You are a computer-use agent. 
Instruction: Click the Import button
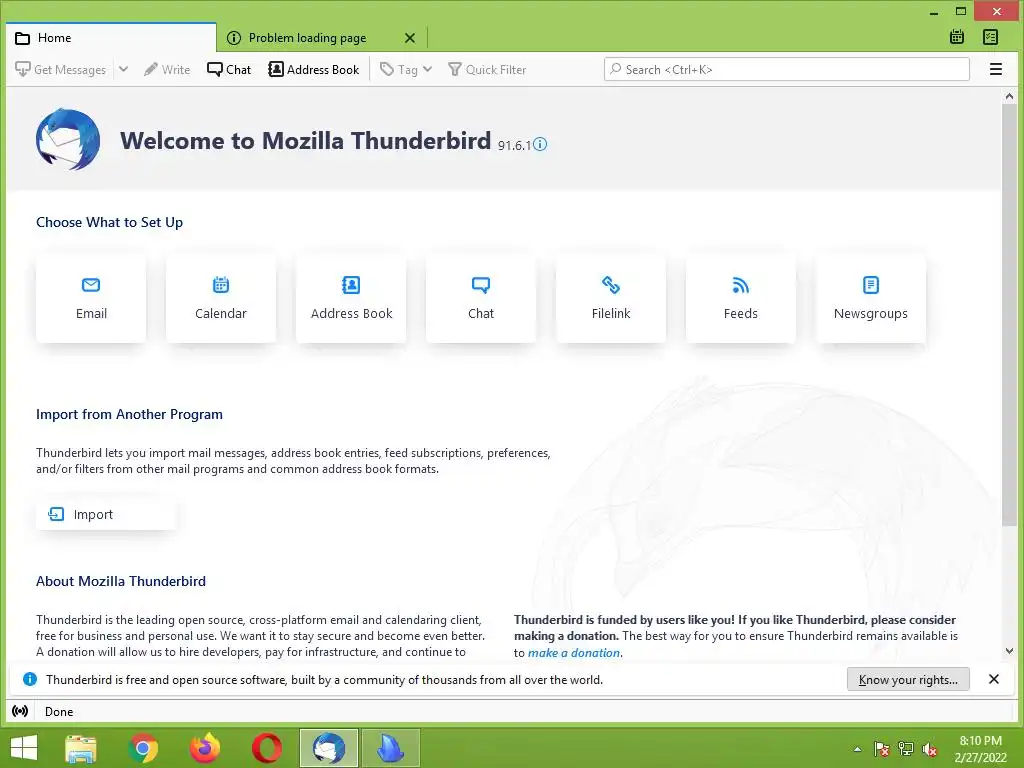coord(105,514)
